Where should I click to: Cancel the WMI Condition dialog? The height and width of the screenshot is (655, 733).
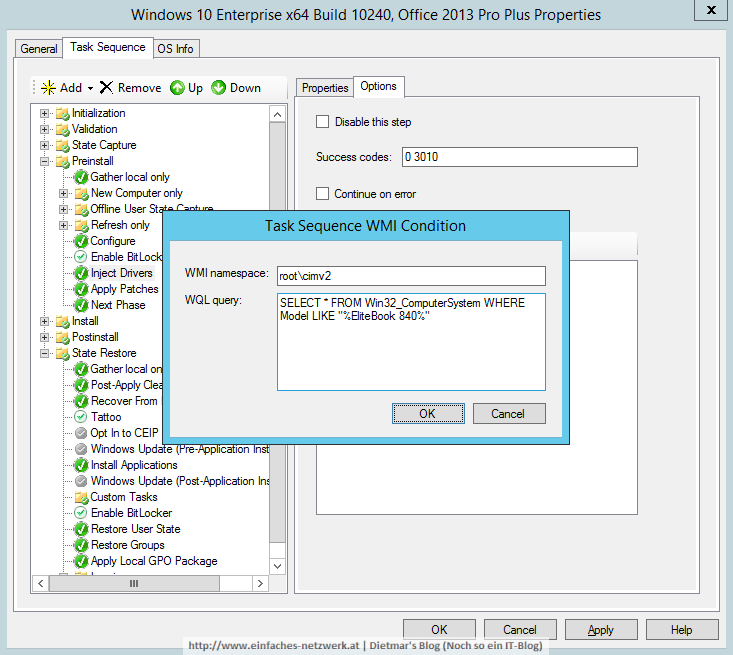coord(509,414)
